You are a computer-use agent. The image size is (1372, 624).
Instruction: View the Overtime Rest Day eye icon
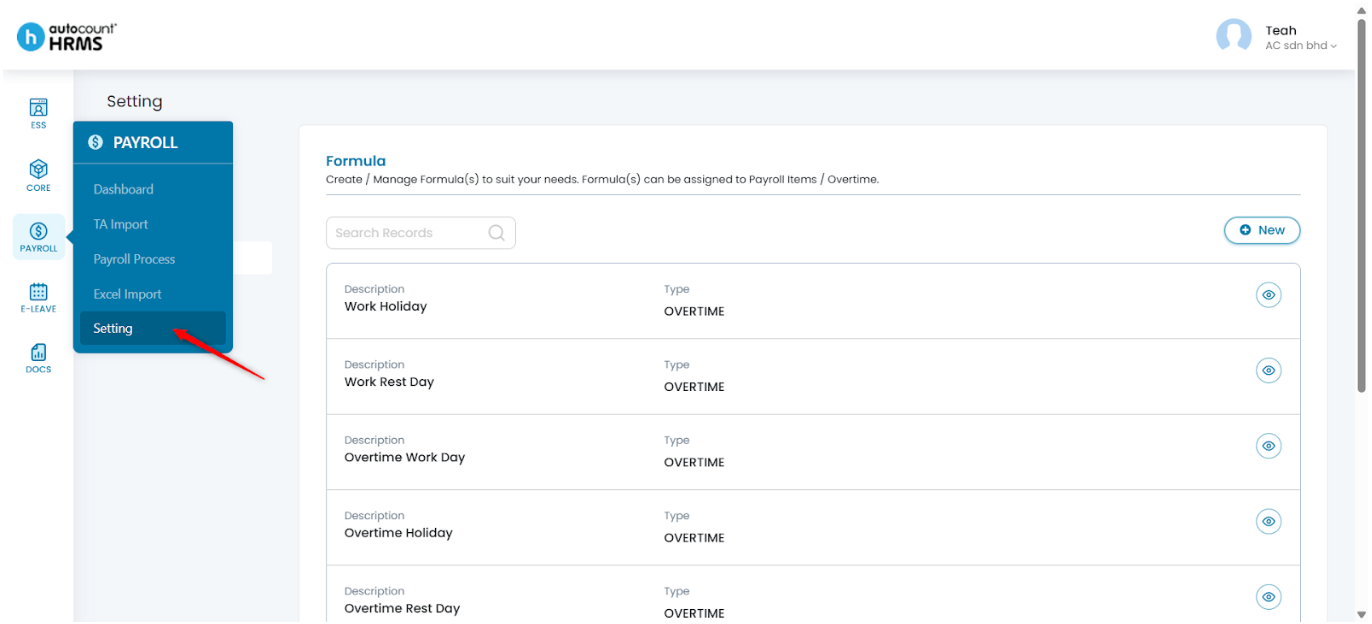coord(1268,597)
